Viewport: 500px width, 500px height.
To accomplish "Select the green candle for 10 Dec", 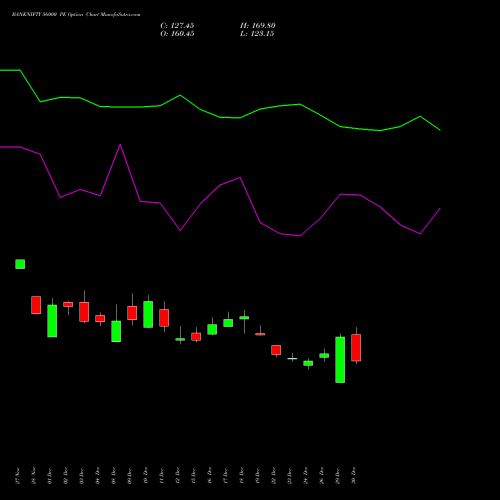I will pyautogui.click(x=148, y=314).
